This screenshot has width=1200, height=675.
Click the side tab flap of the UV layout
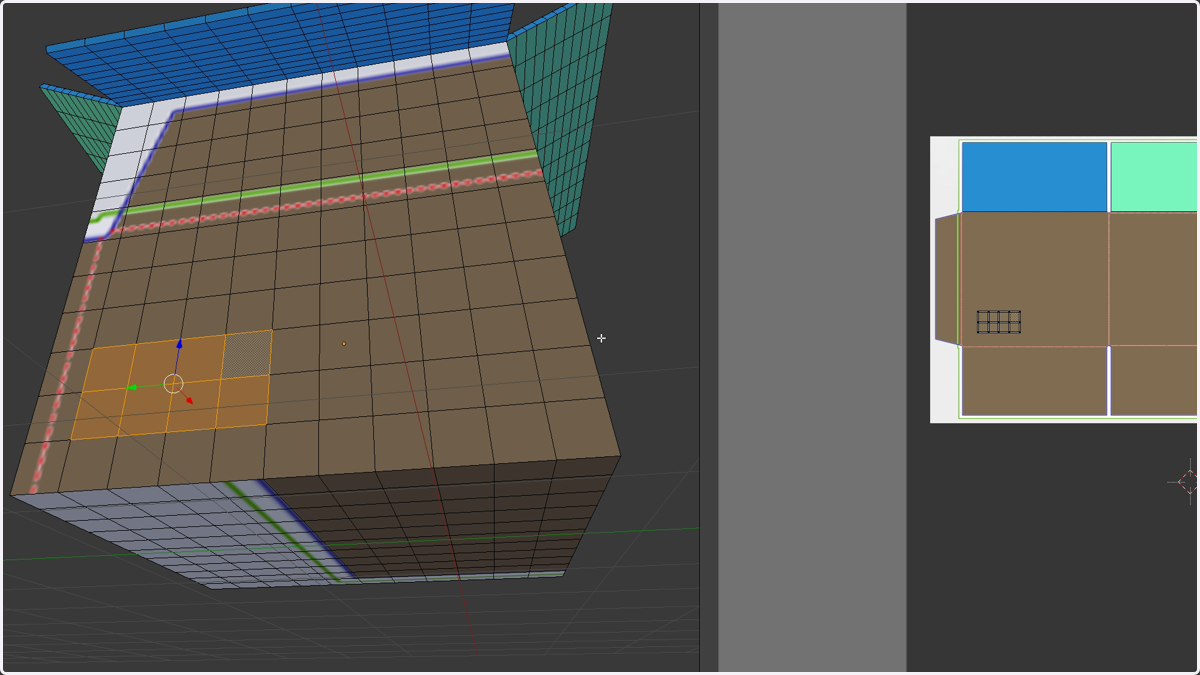tap(947, 279)
